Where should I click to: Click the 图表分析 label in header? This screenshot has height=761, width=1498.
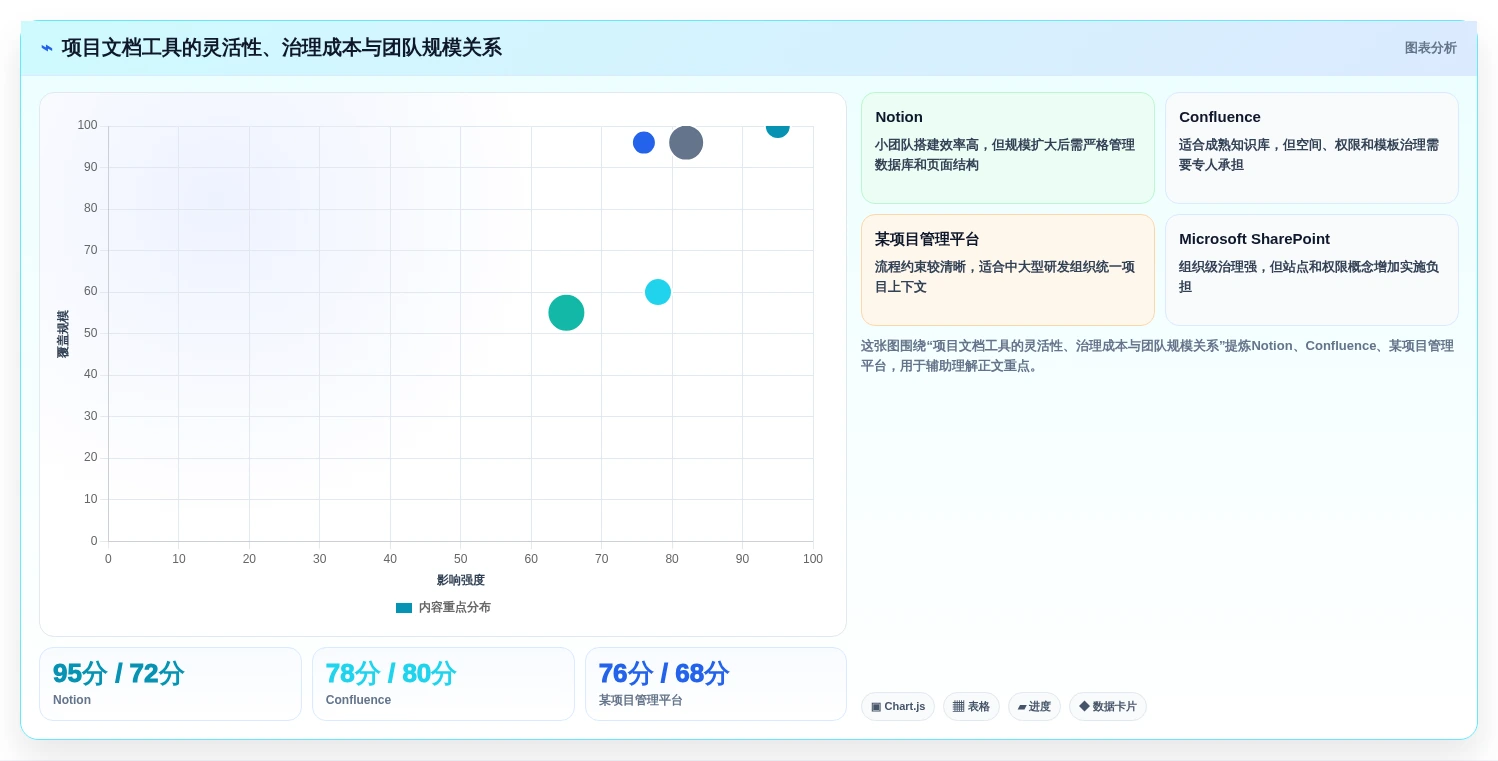[x=1430, y=48]
